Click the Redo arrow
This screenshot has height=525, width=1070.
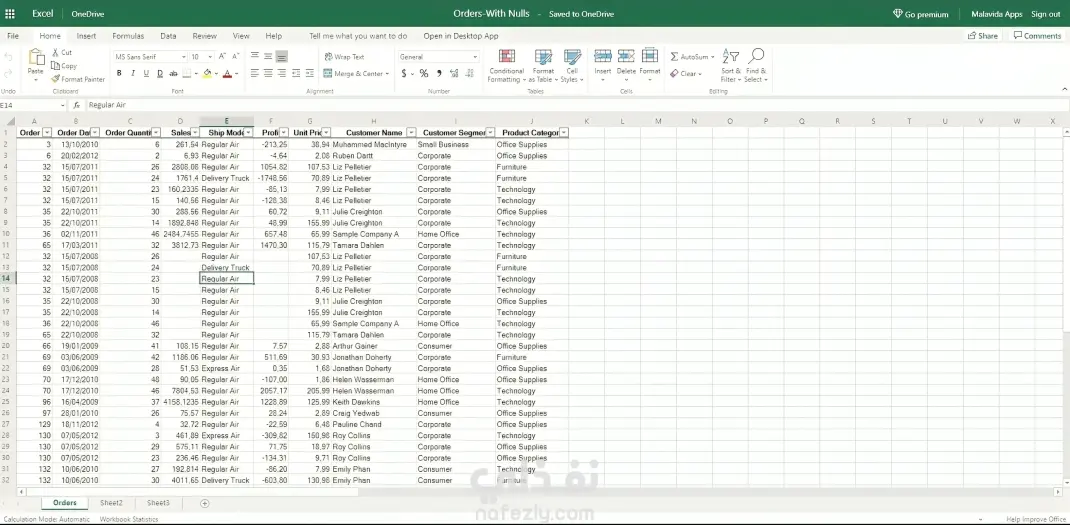tap(8, 73)
